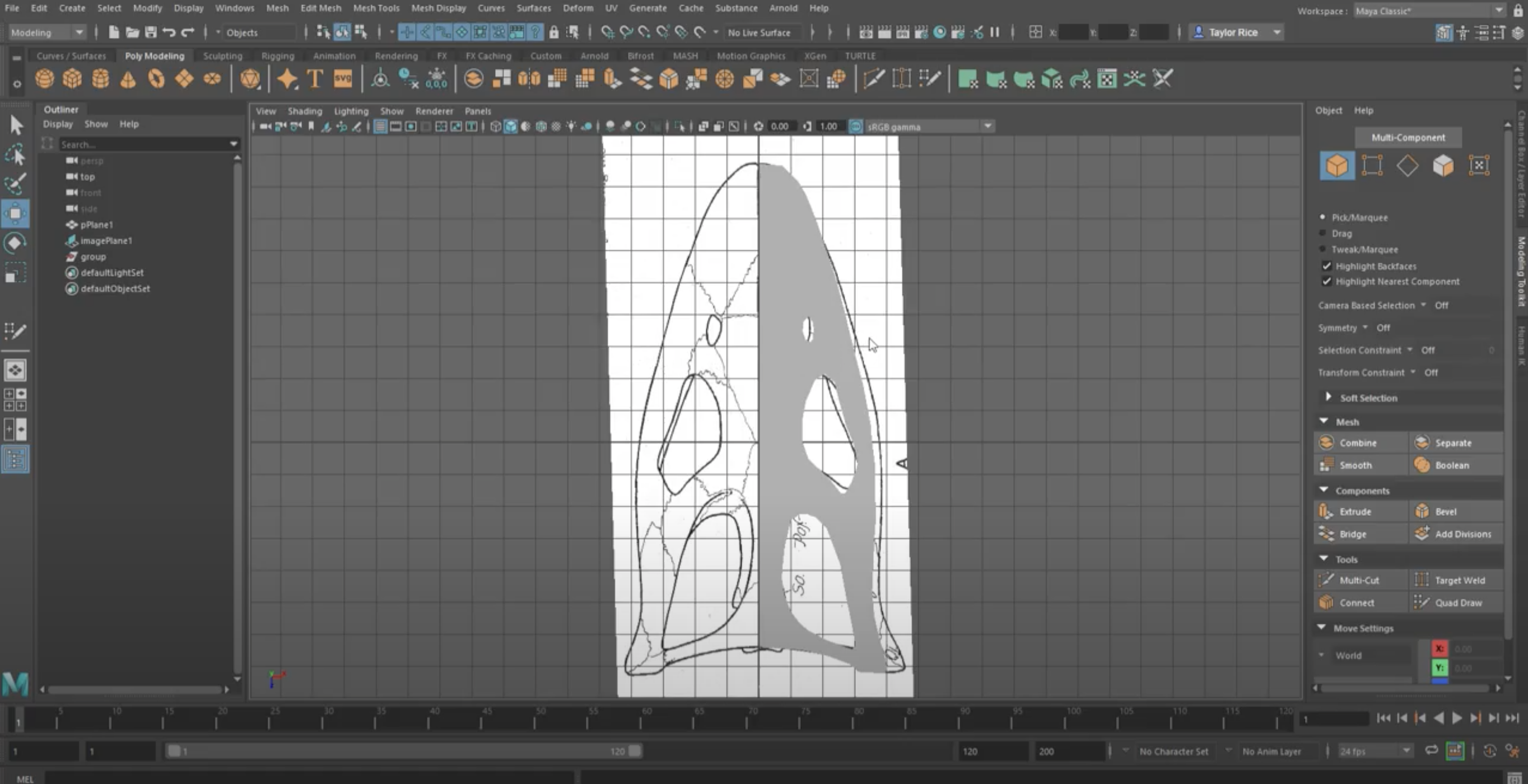The width and height of the screenshot is (1528, 784).
Task: Expand the Soft Selection section
Action: click(1327, 397)
